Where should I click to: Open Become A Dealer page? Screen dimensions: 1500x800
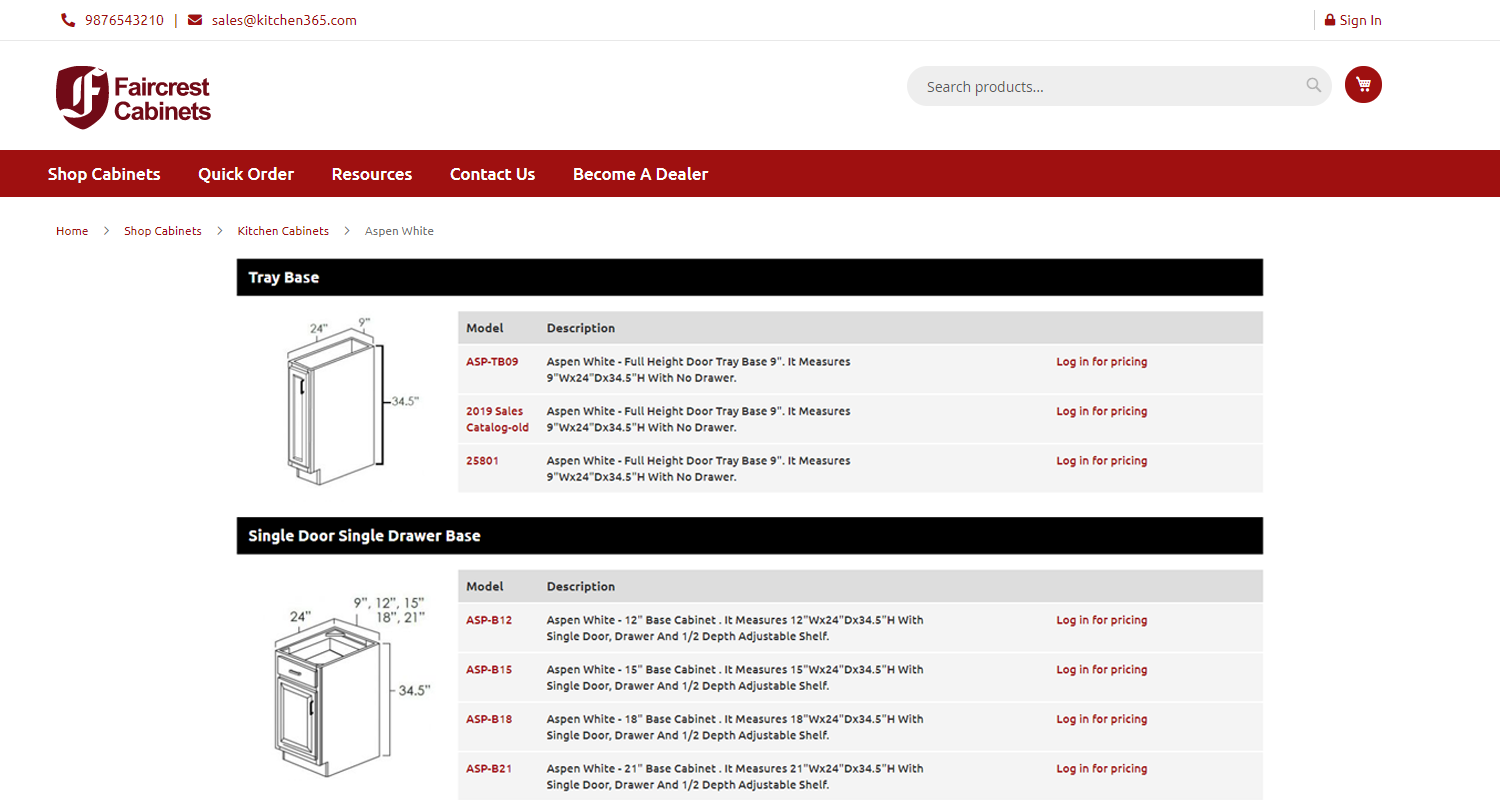pyautogui.click(x=640, y=174)
